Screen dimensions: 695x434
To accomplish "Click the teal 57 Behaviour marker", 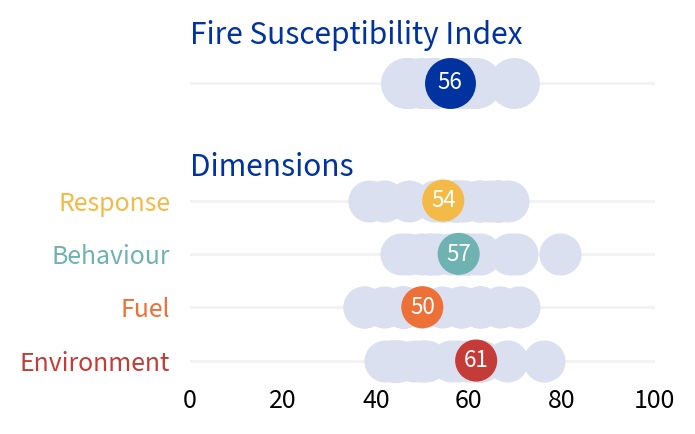I will point(458,253).
